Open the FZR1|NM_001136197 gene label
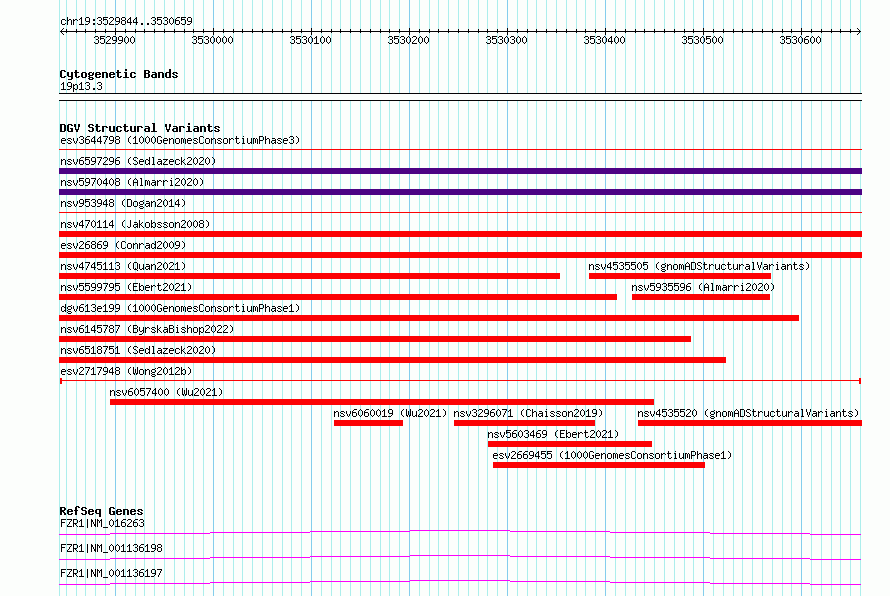 pyautogui.click(x=111, y=573)
